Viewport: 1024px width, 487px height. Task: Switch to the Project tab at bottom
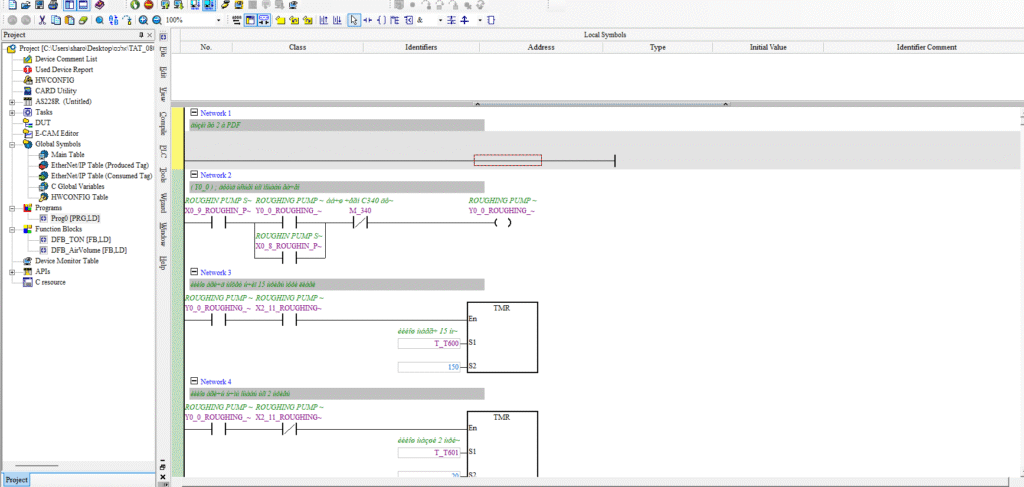18,480
